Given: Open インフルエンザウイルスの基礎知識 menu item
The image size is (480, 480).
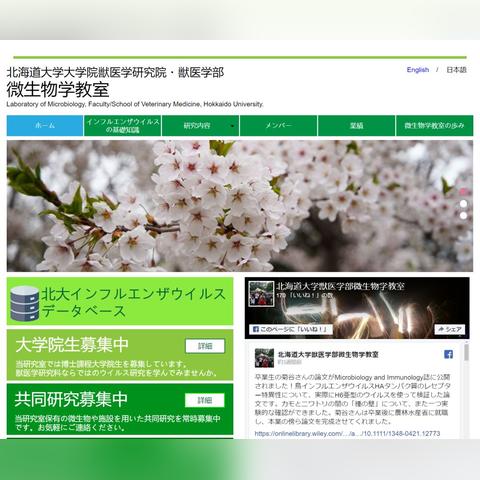Looking at the screenshot, I should tap(123, 126).
